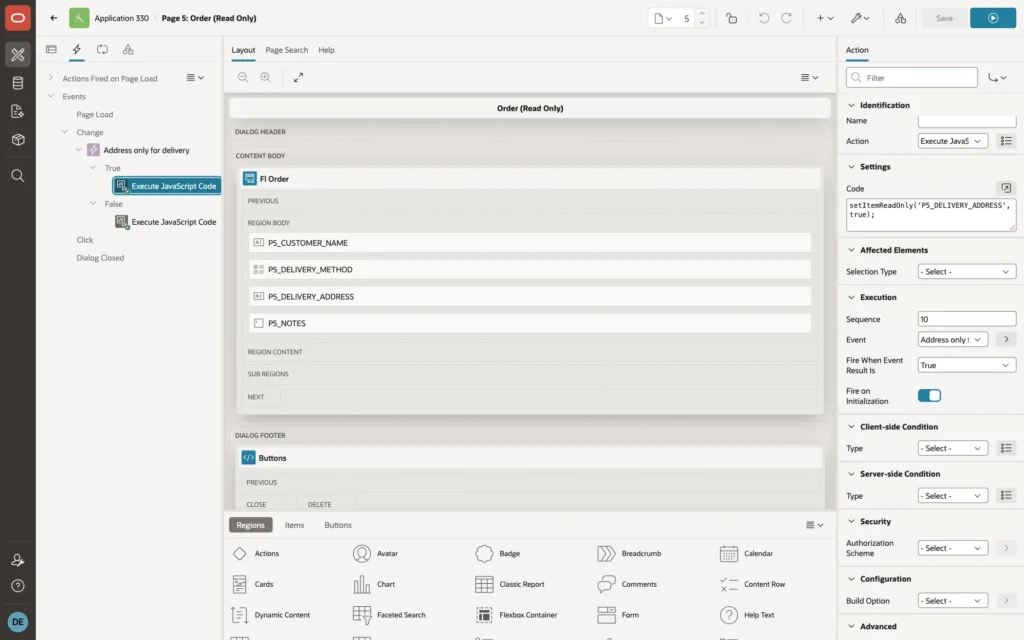Click the search magnifier in left sidebar
This screenshot has width=1024, height=640.
18,176
